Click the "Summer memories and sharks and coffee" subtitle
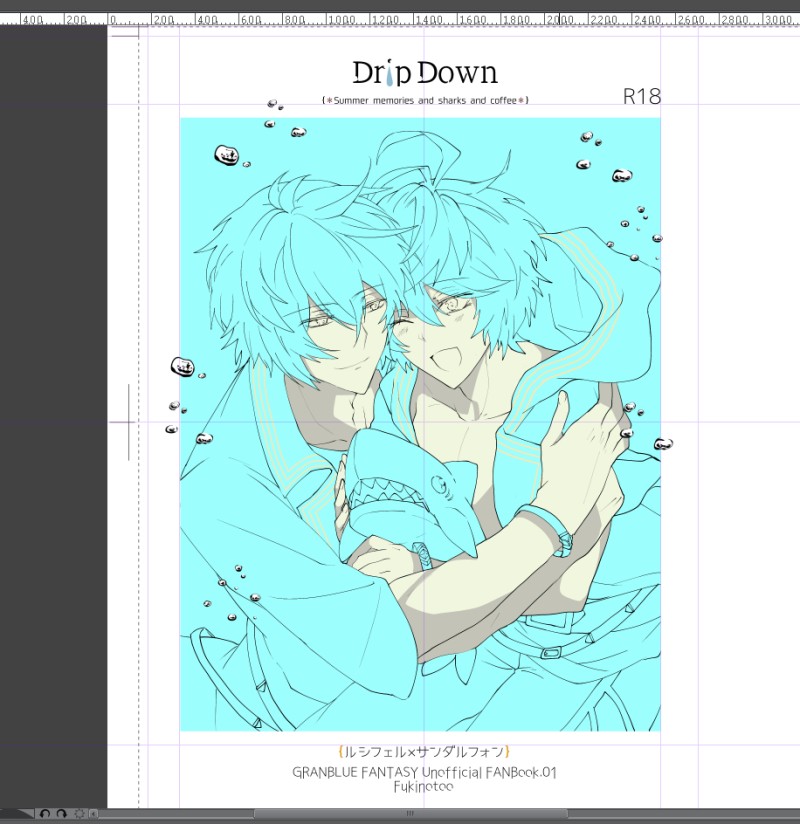Viewport: 800px width, 824px height. [x=425, y=100]
